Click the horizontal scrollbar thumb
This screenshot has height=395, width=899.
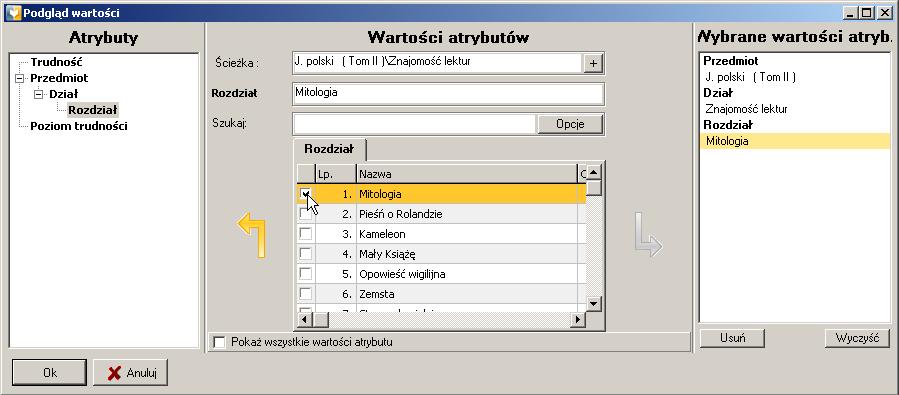(x=320, y=319)
